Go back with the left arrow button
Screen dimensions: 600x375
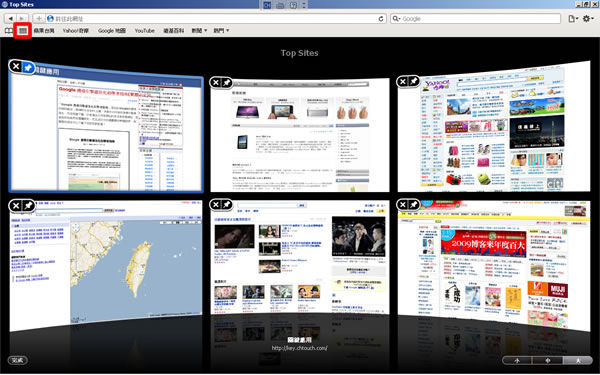[10, 18]
